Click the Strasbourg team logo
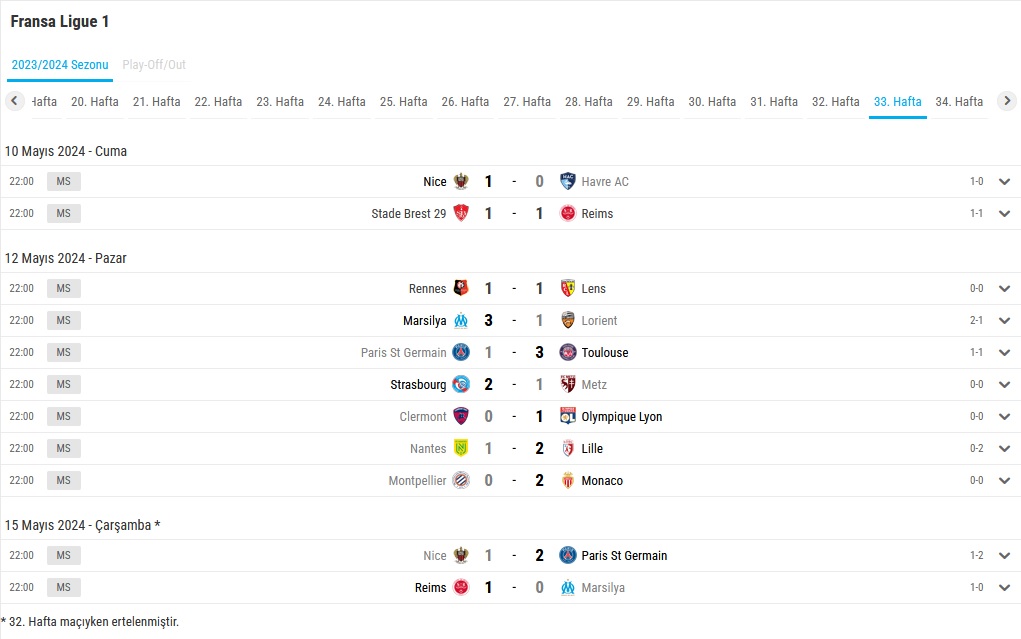 (x=461, y=384)
